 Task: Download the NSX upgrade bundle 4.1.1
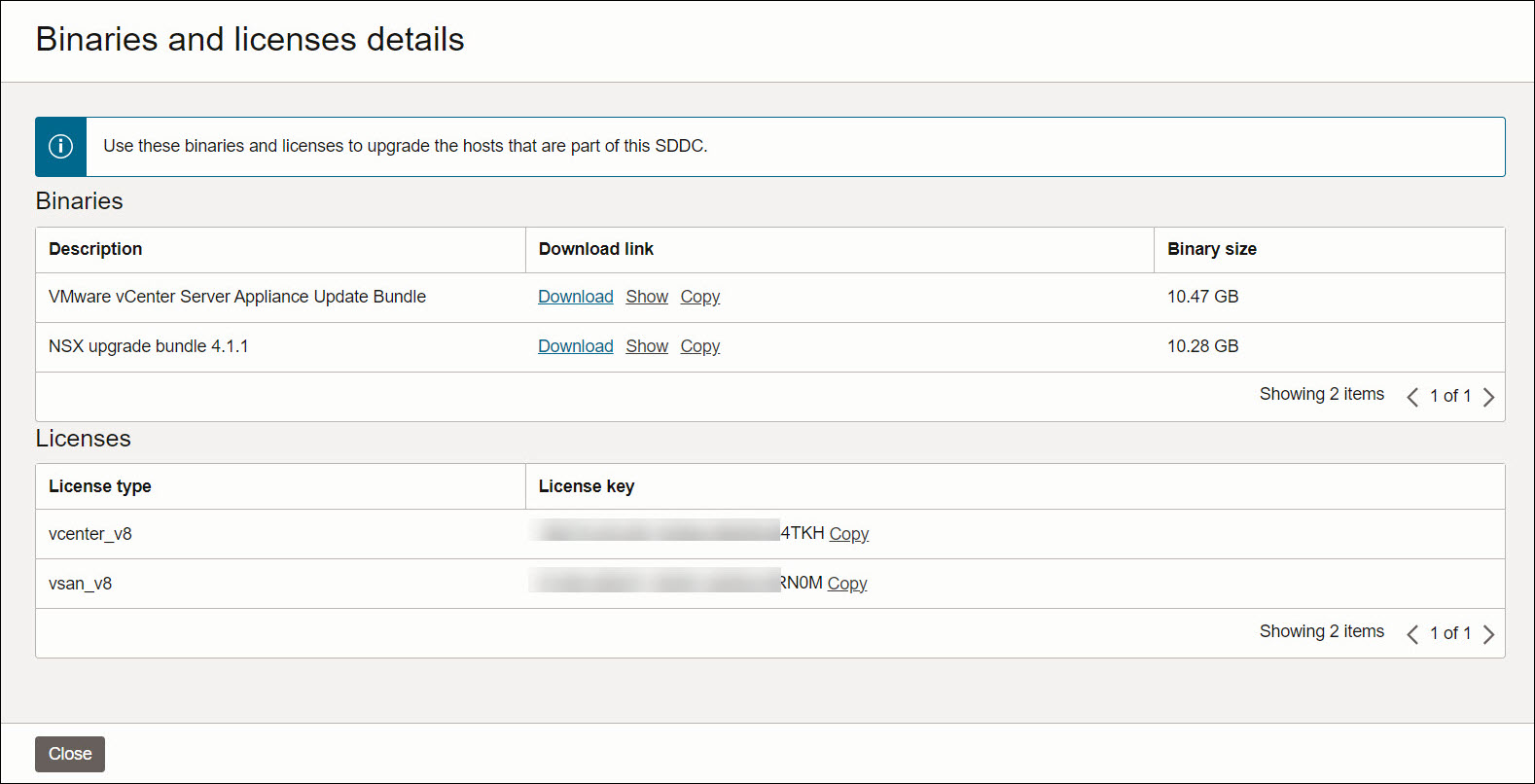[x=576, y=346]
